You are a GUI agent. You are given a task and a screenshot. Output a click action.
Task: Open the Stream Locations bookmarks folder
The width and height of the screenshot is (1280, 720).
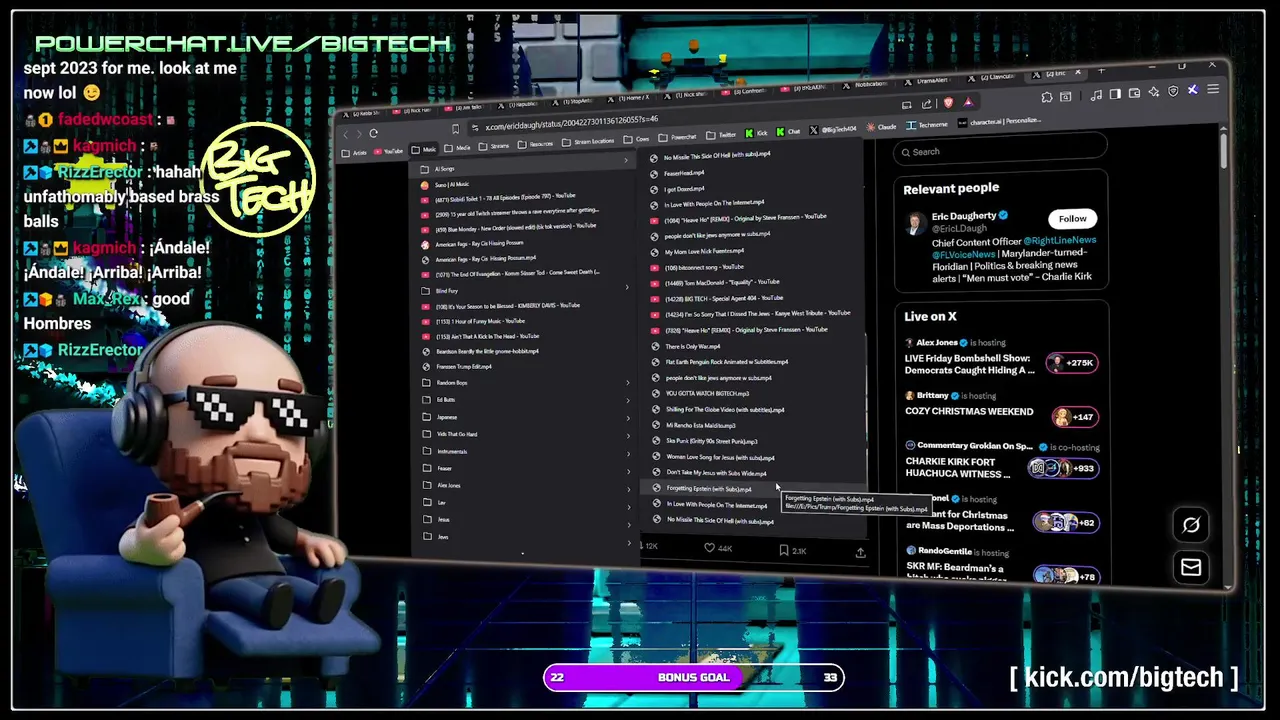[588, 142]
